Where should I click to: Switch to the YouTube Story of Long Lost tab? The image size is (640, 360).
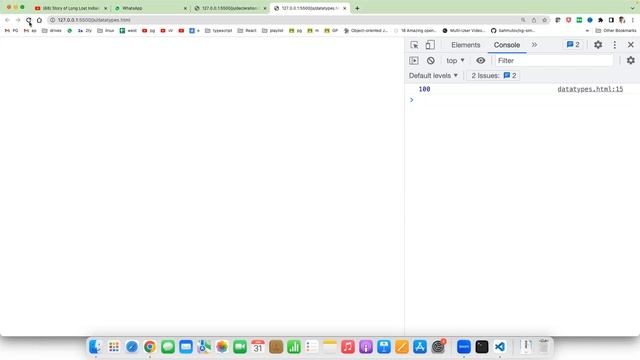pyautogui.click(x=70, y=8)
